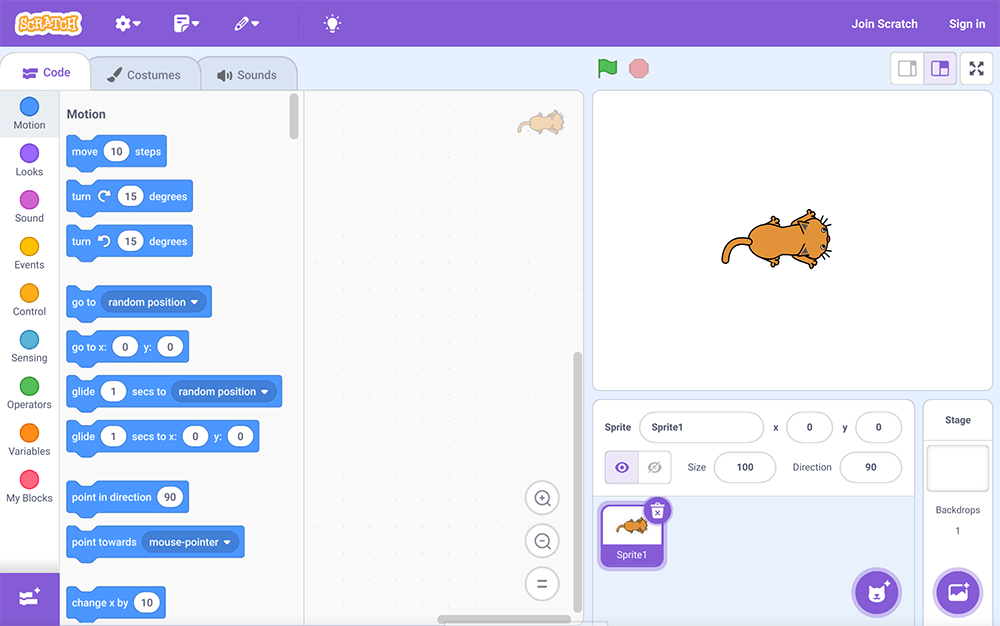Select the My Blocks category
This screenshot has width=1000, height=626.
[29, 486]
